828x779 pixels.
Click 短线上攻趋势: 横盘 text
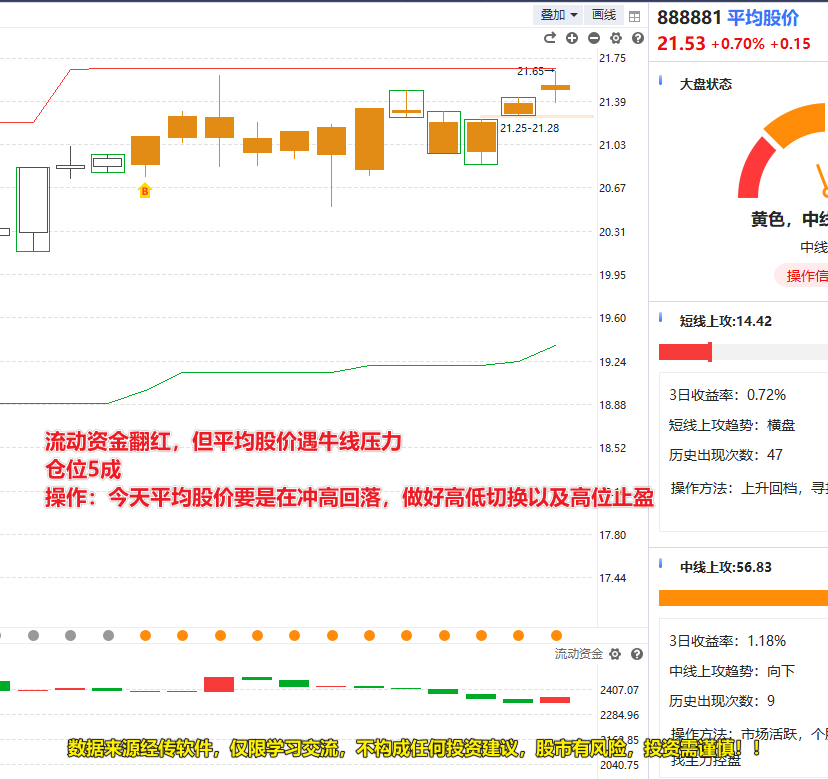click(x=732, y=425)
